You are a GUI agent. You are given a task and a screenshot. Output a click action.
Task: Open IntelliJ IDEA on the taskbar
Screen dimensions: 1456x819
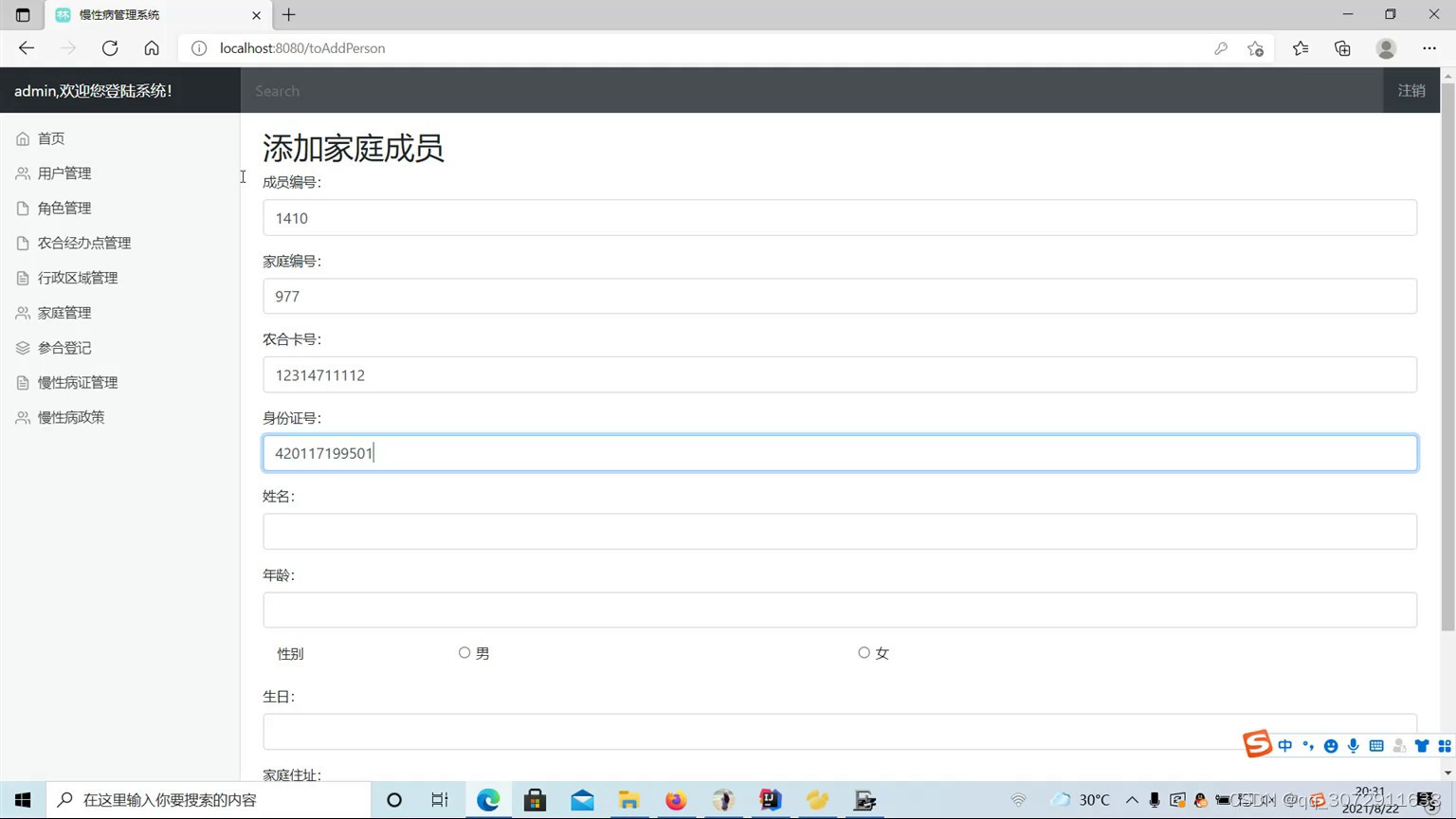[770, 800]
